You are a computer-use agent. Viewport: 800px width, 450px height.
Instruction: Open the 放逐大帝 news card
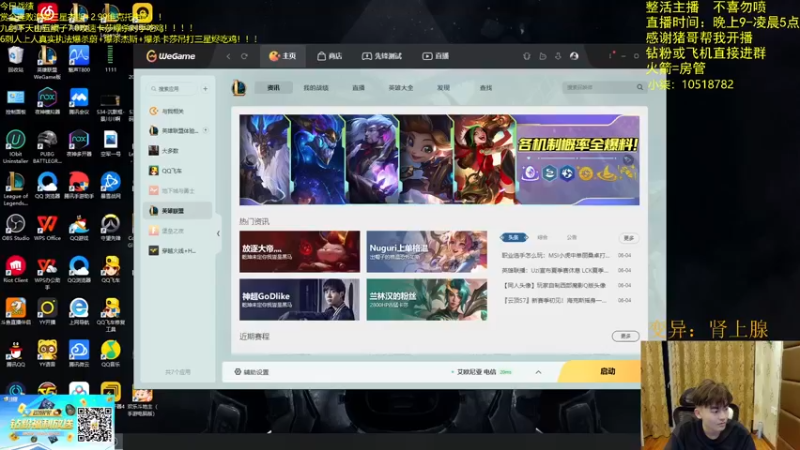299,252
